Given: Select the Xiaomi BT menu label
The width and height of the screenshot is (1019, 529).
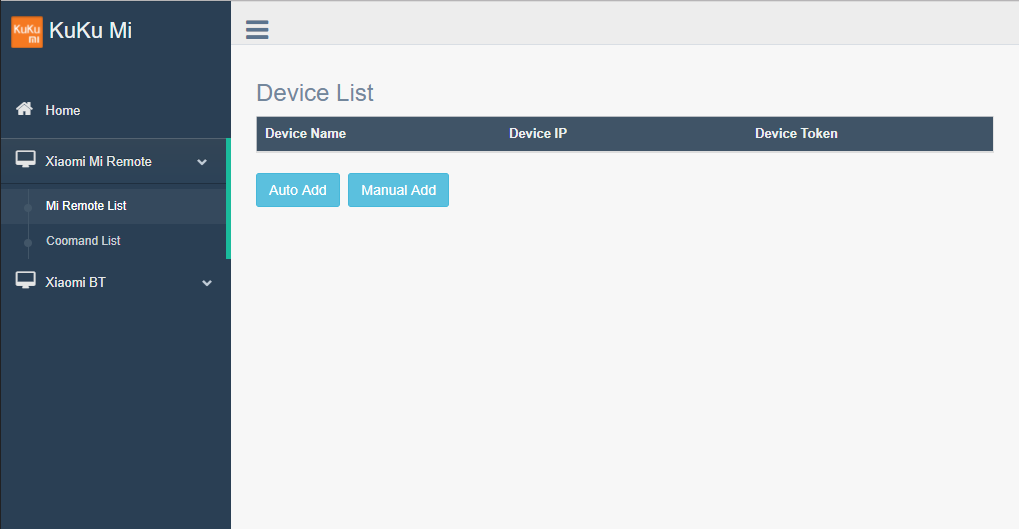Looking at the screenshot, I should pos(75,282).
